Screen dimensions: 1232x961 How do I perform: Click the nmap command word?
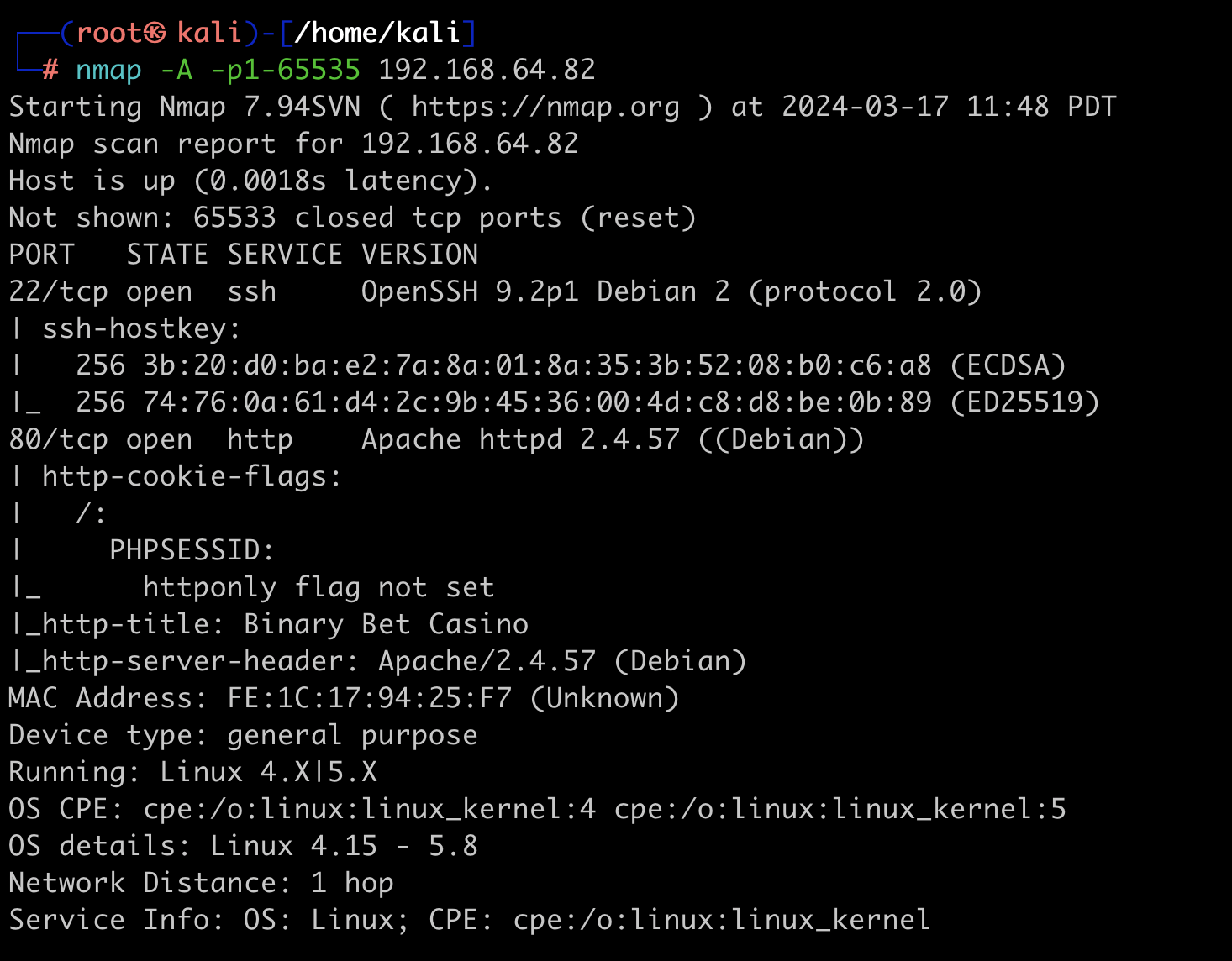tap(108, 70)
